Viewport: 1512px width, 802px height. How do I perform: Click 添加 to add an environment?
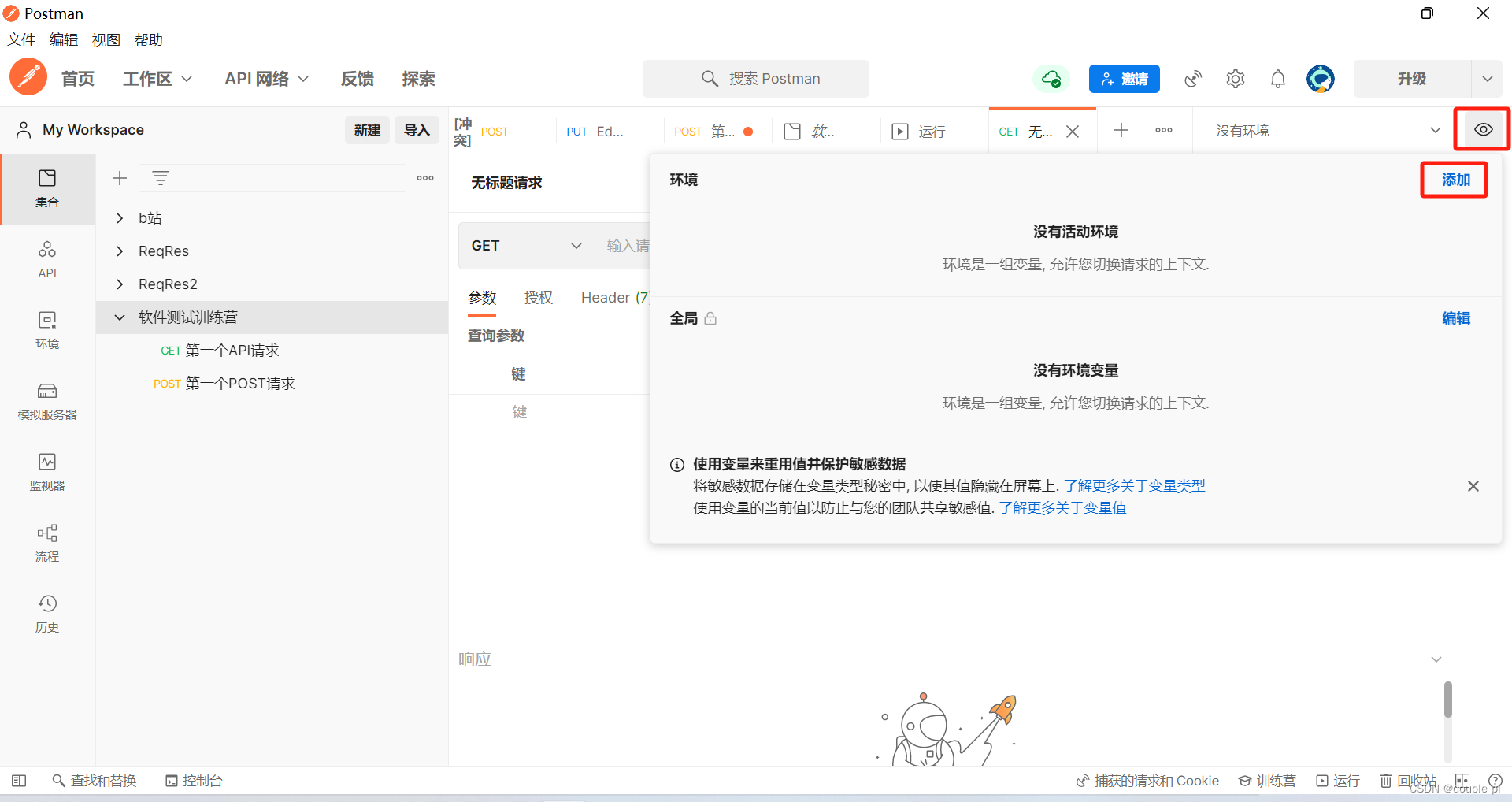(x=1455, y=180)
